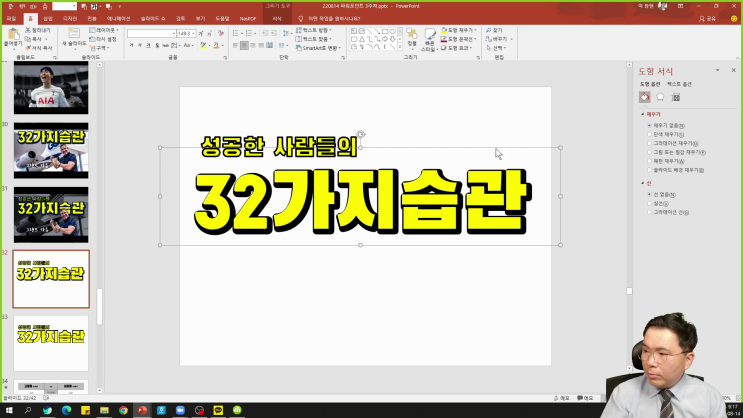The image size is (743, 418).
Task: Select Gradient fill (그라데이션 채우기) radio
Action: point(649,143)
